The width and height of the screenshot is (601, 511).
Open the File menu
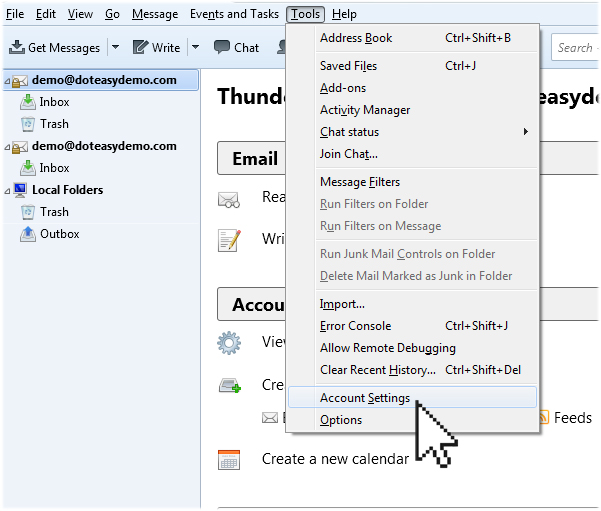[x=15, y=14]
